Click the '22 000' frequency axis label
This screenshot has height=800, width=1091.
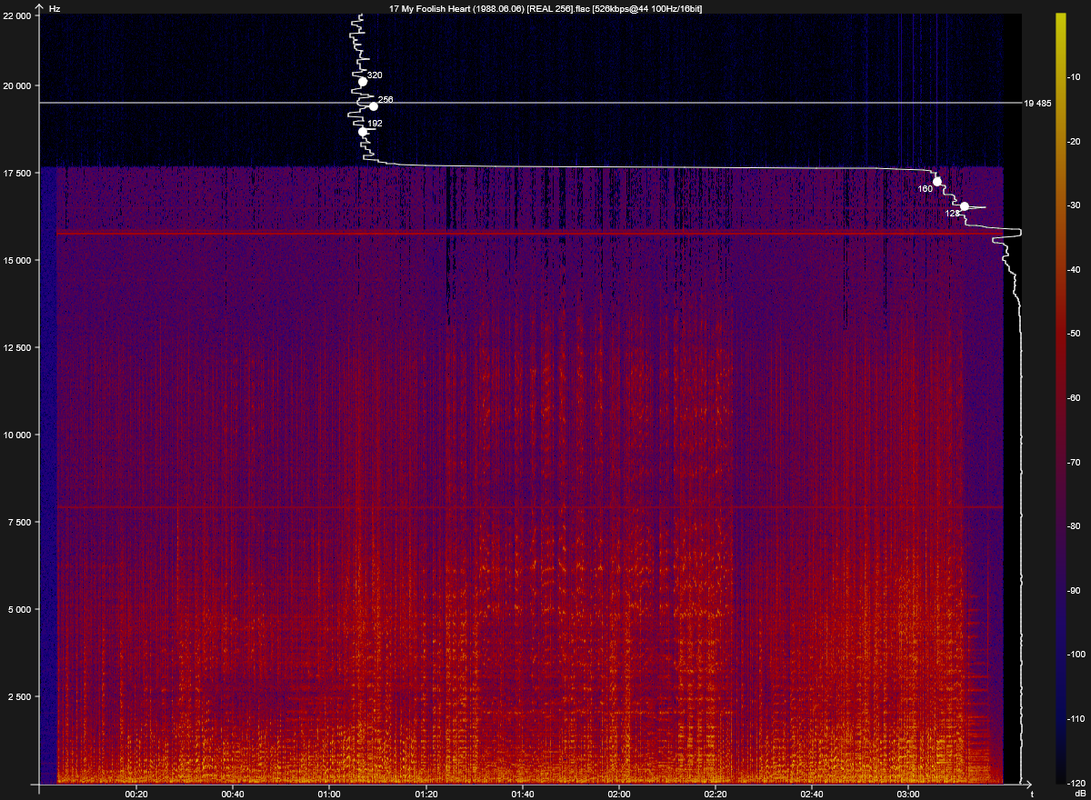pos(17,16)
